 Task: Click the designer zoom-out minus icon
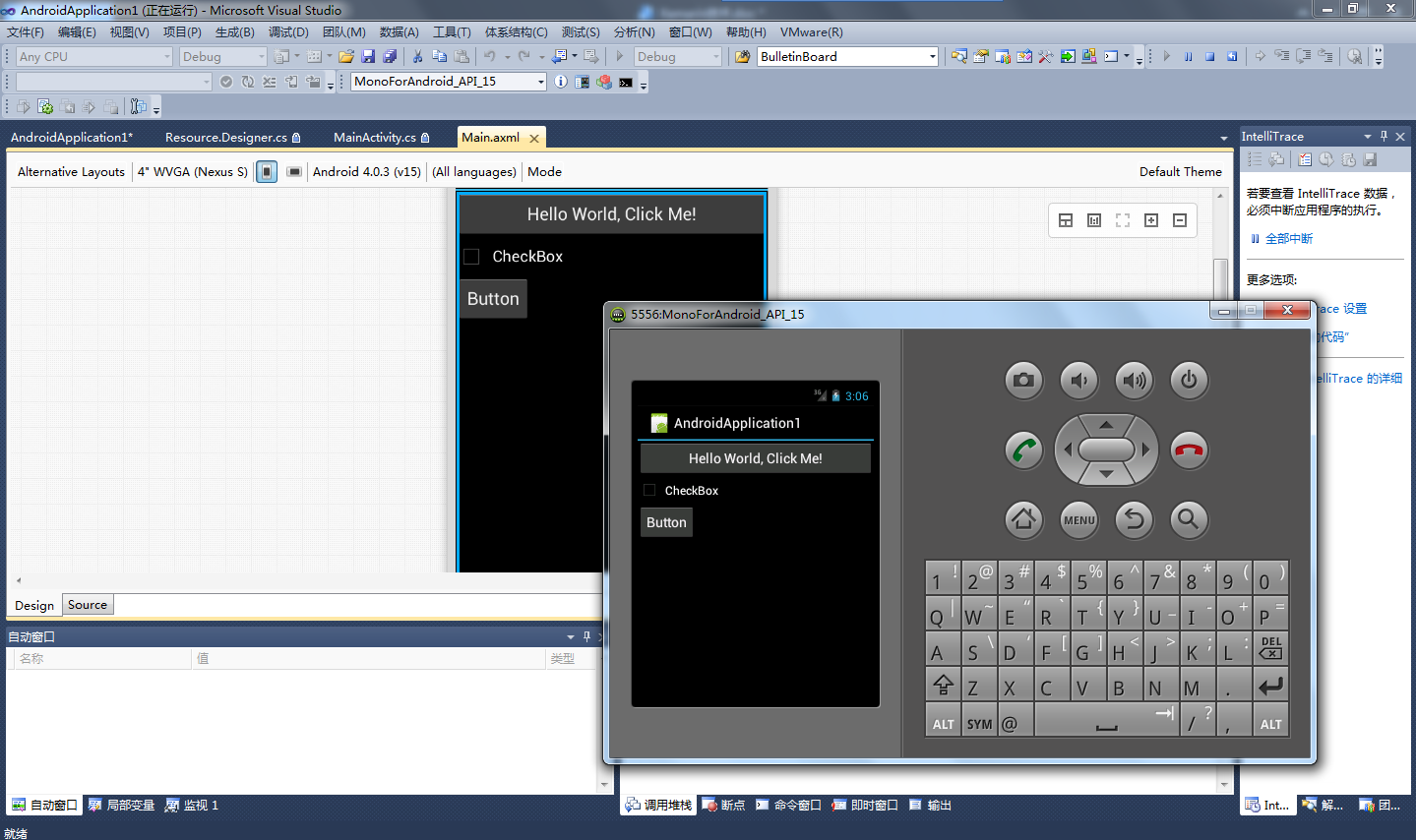click(1180, 220)
